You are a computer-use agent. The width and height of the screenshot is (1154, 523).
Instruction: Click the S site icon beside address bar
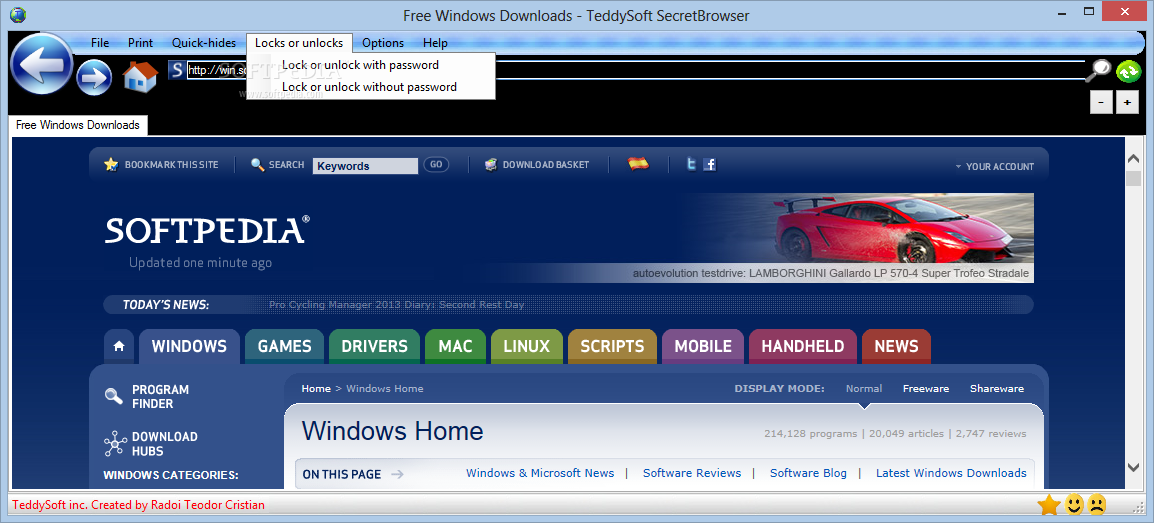click(176, 70)
